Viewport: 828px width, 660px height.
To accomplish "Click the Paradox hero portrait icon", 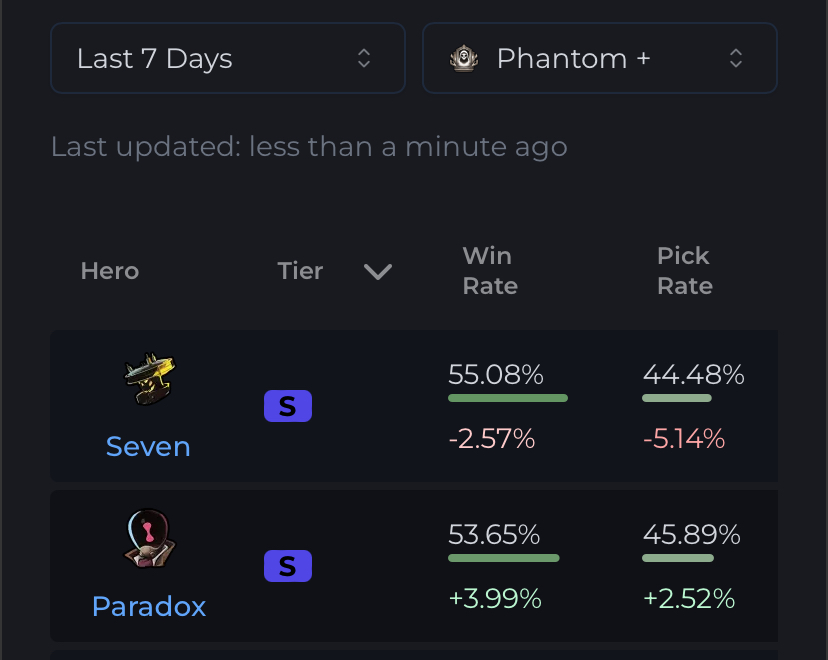I will coord(149,538).
